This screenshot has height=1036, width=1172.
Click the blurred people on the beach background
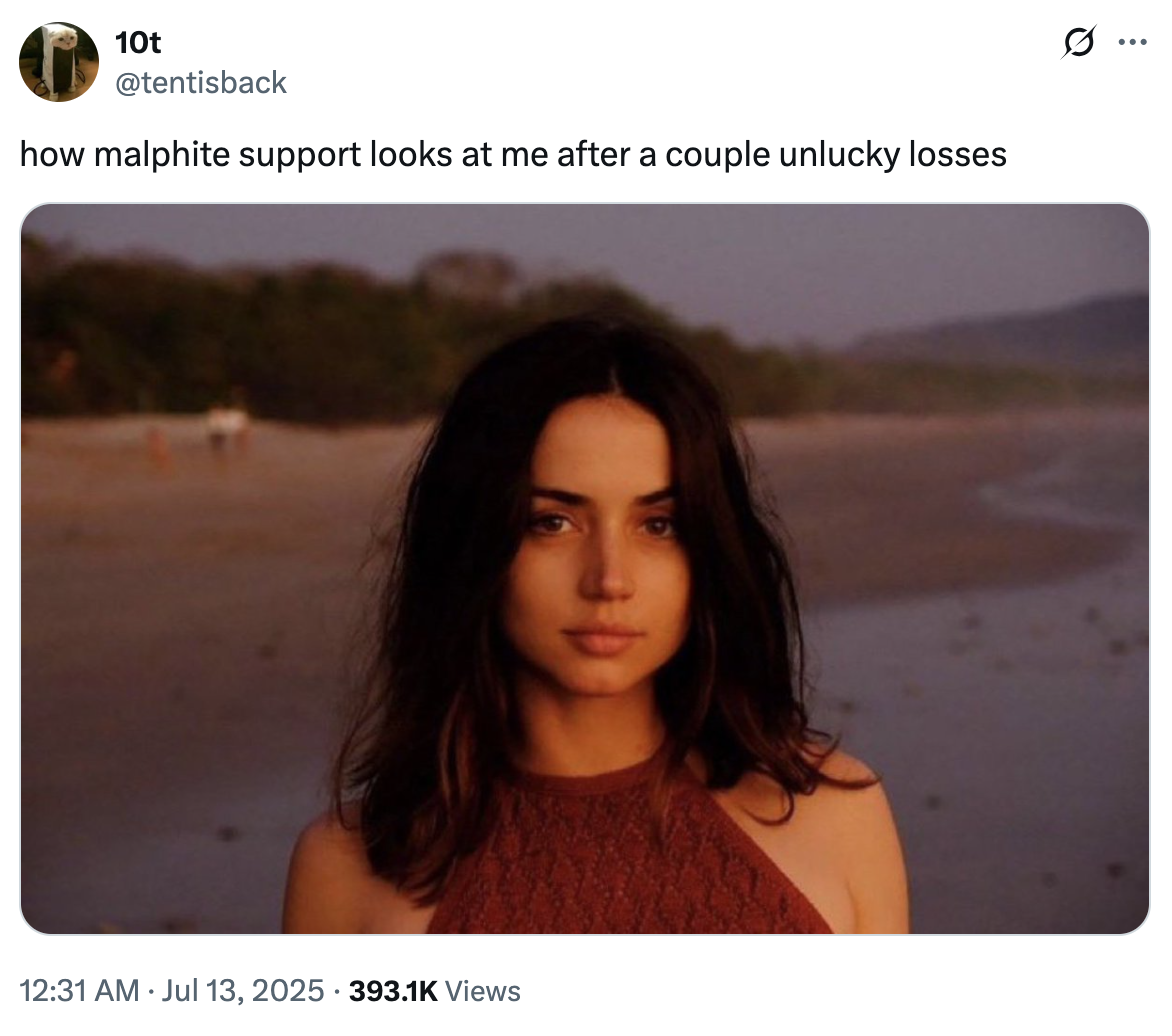[226, 428]
